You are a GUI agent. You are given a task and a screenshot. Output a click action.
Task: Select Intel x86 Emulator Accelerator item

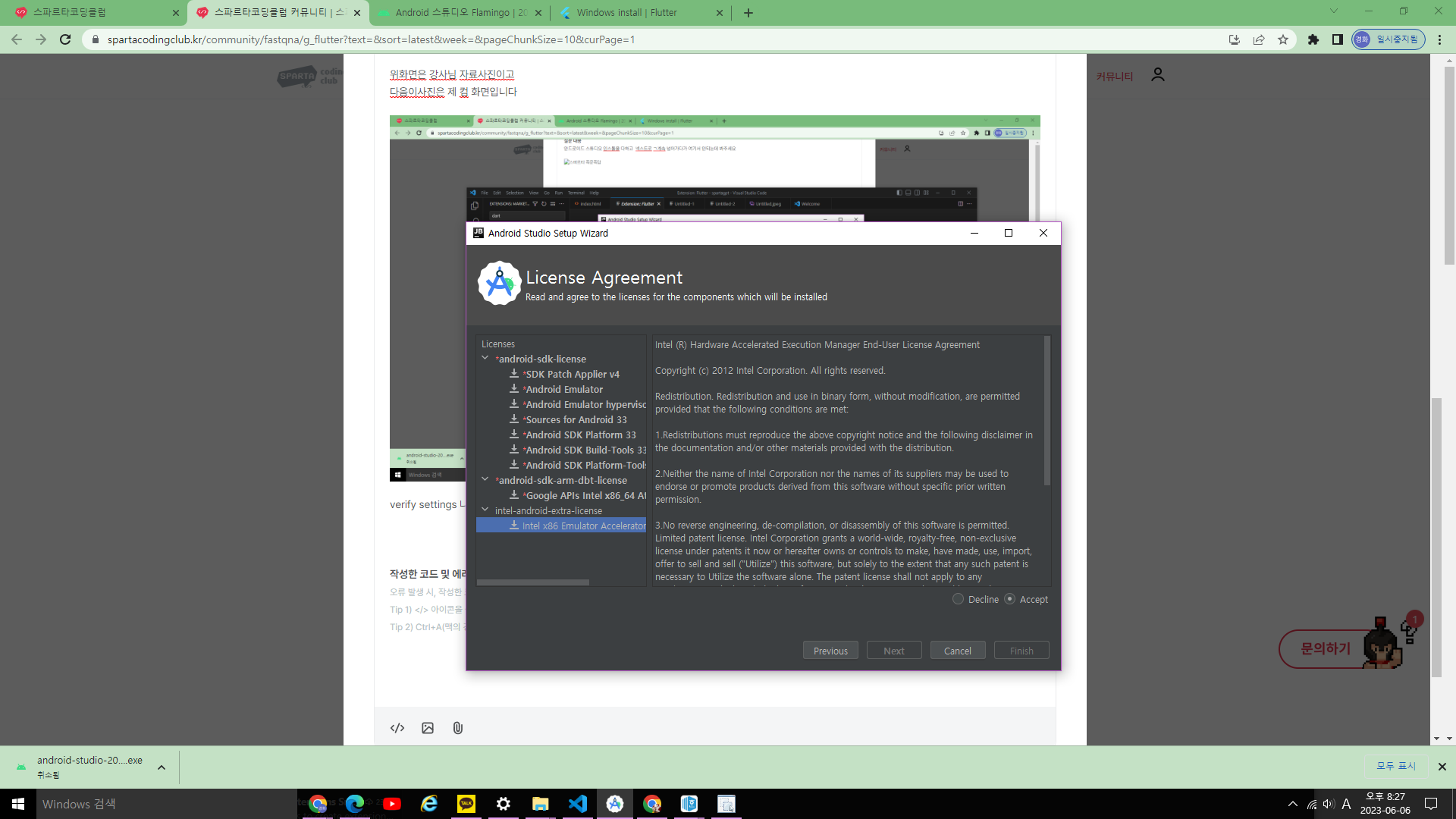coord(561,526)
